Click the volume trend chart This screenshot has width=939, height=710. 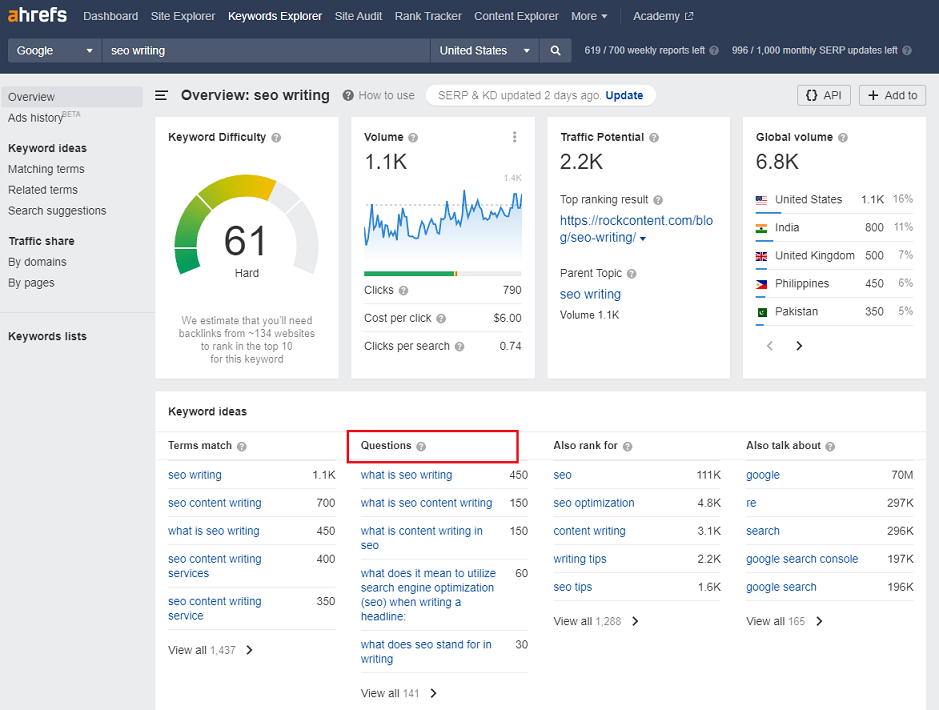click(442, 220)
